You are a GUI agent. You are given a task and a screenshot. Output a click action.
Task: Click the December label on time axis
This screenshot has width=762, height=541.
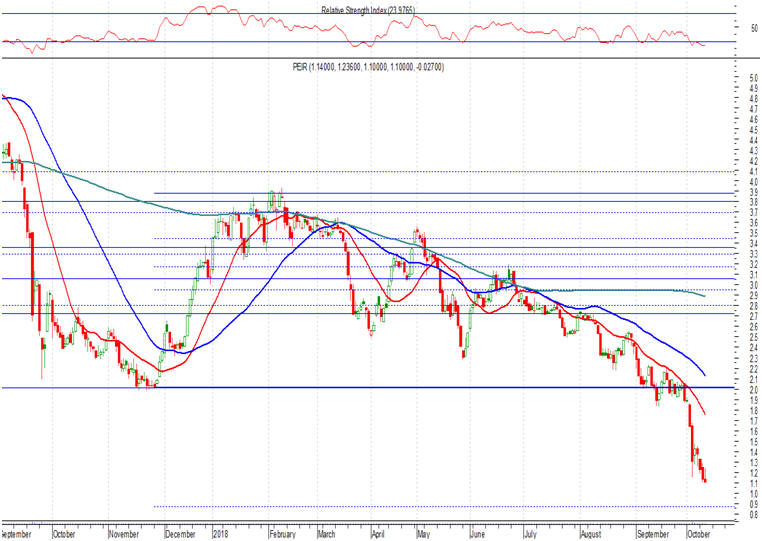pyautogui.click(x=181, y=534)
